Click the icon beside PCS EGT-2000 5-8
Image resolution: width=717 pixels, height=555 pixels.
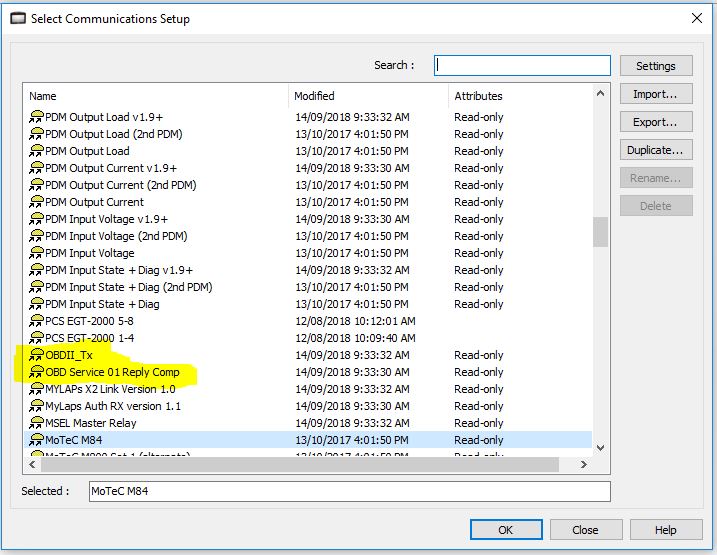pyautogui.click(x=37, y=321)
